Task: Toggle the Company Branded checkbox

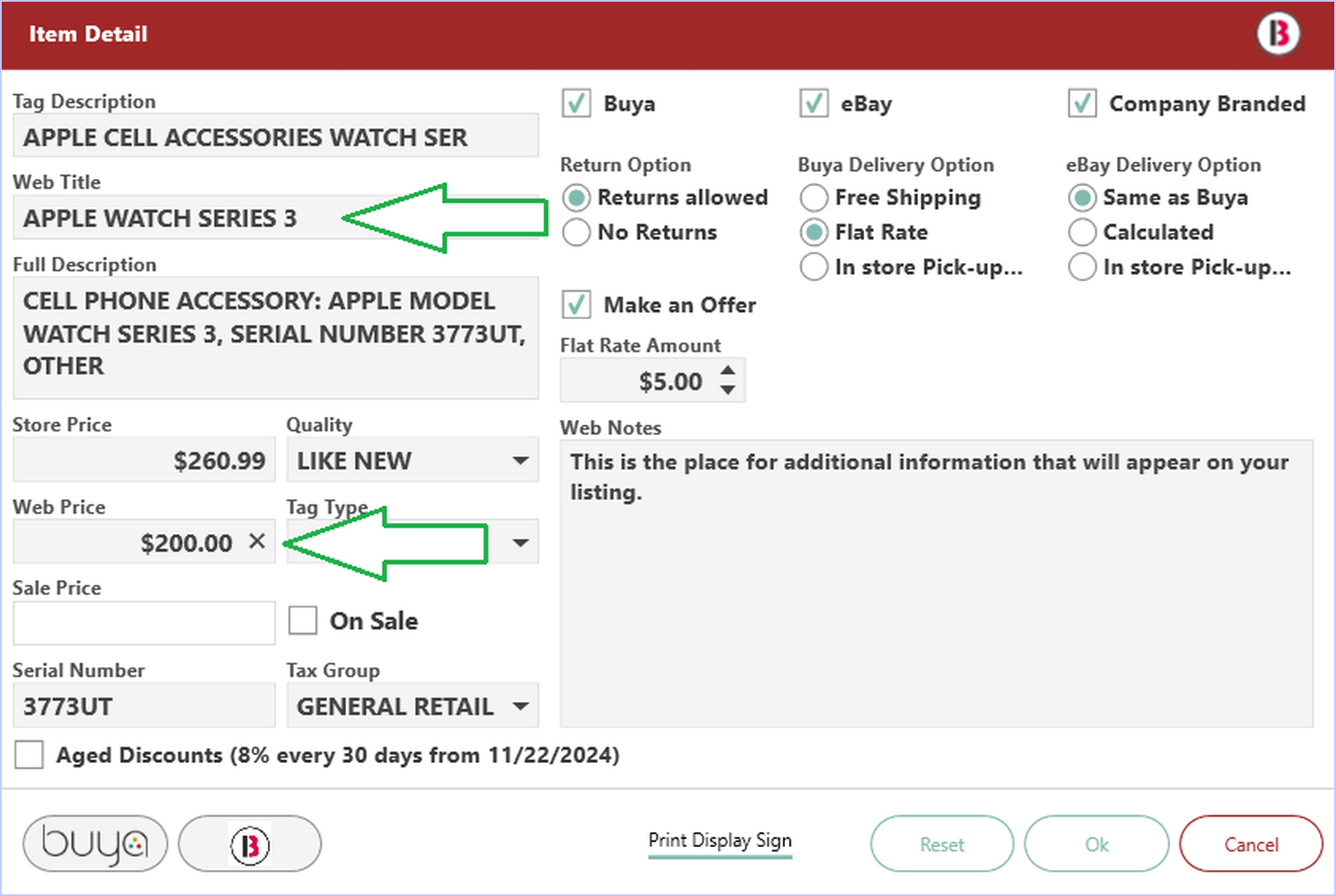Action: tap(1082, 104)
